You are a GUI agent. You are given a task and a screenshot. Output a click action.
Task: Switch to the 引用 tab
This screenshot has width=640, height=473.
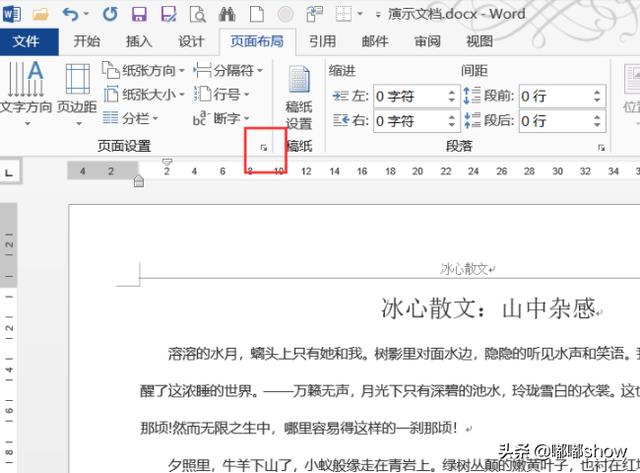pyautogui.click(x=322, y=41)
